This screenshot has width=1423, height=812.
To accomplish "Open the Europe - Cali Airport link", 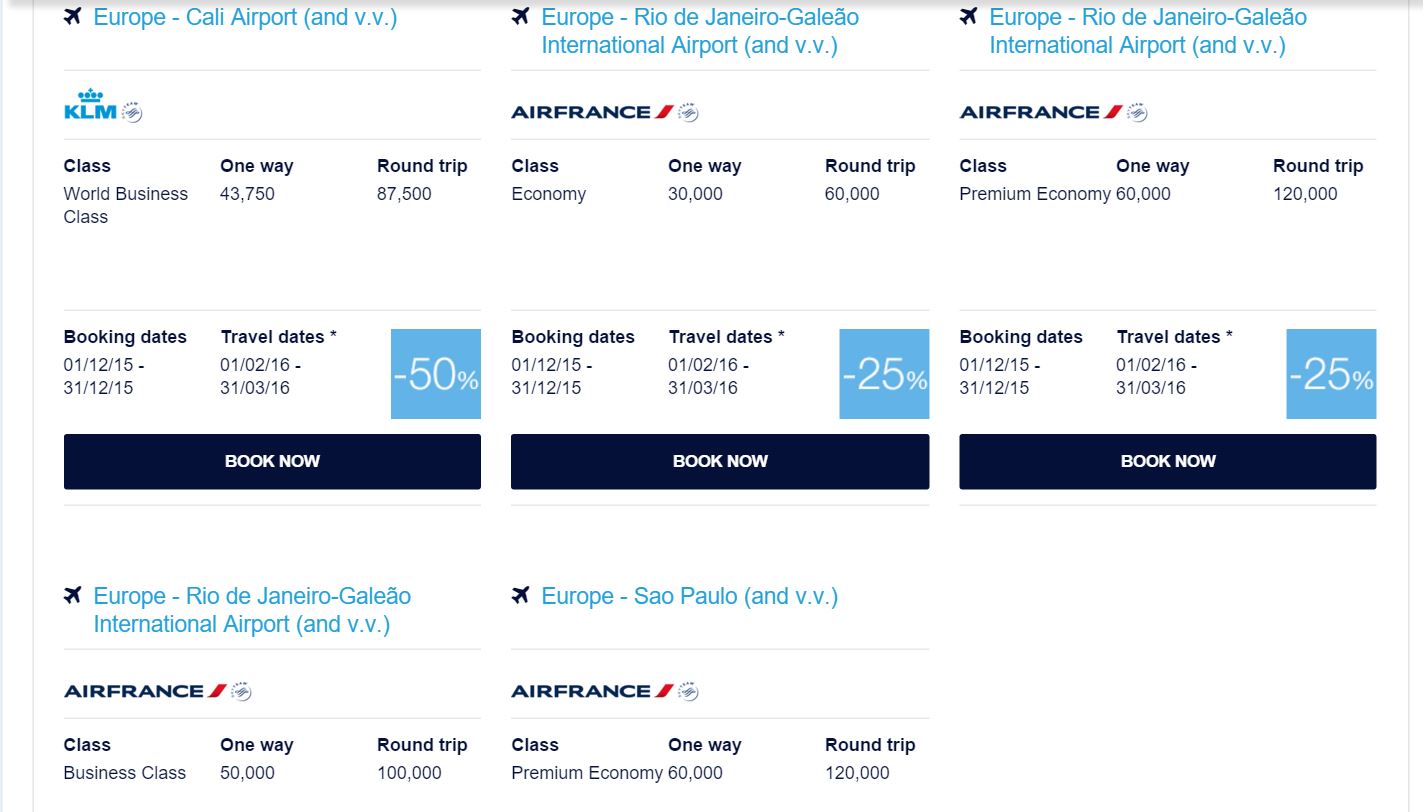I will (x=245, y=17).
